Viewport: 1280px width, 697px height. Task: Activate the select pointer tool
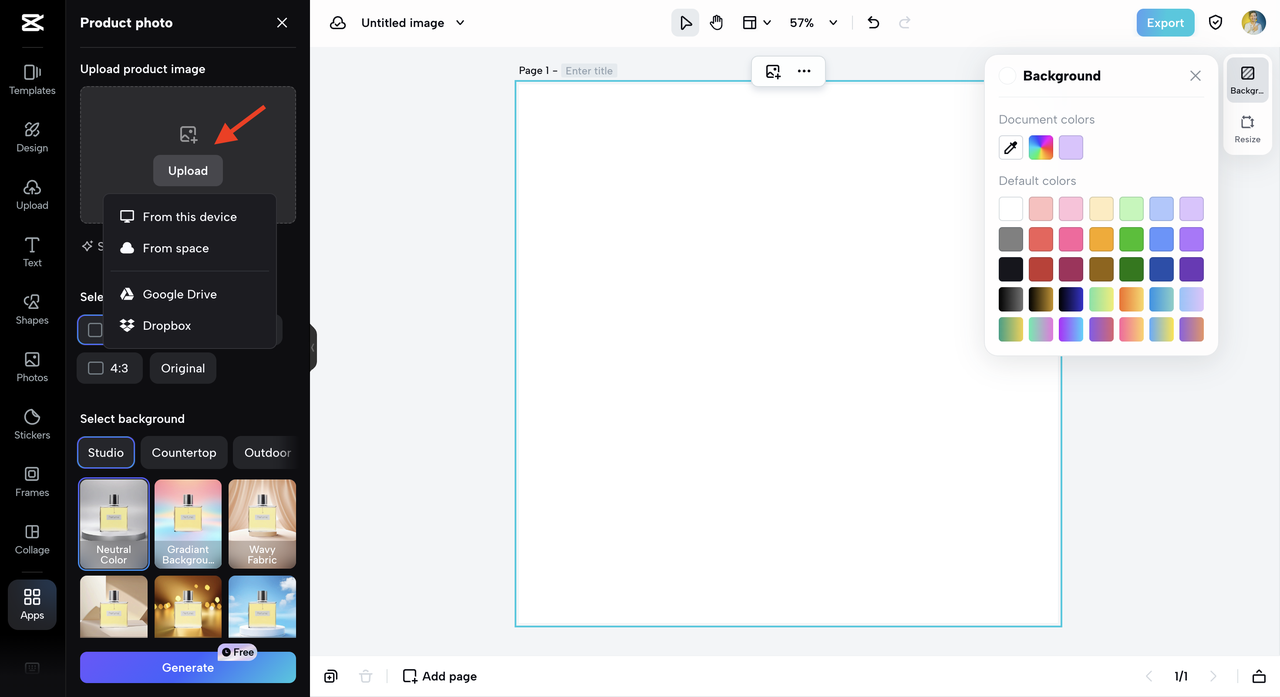[685, 23]
